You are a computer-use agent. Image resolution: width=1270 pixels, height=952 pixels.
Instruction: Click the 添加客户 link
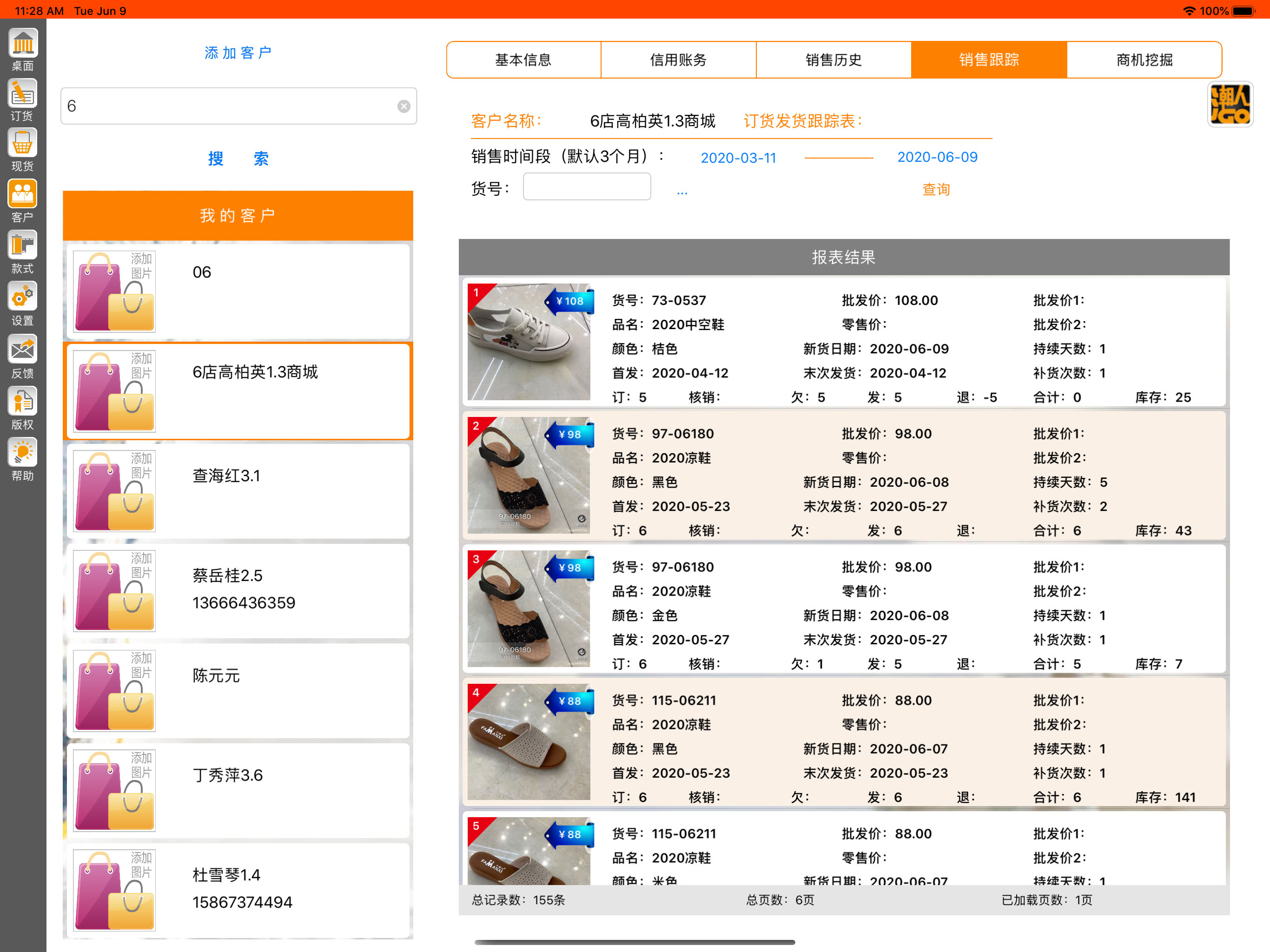pyautogui.click(x=238, y=53)
